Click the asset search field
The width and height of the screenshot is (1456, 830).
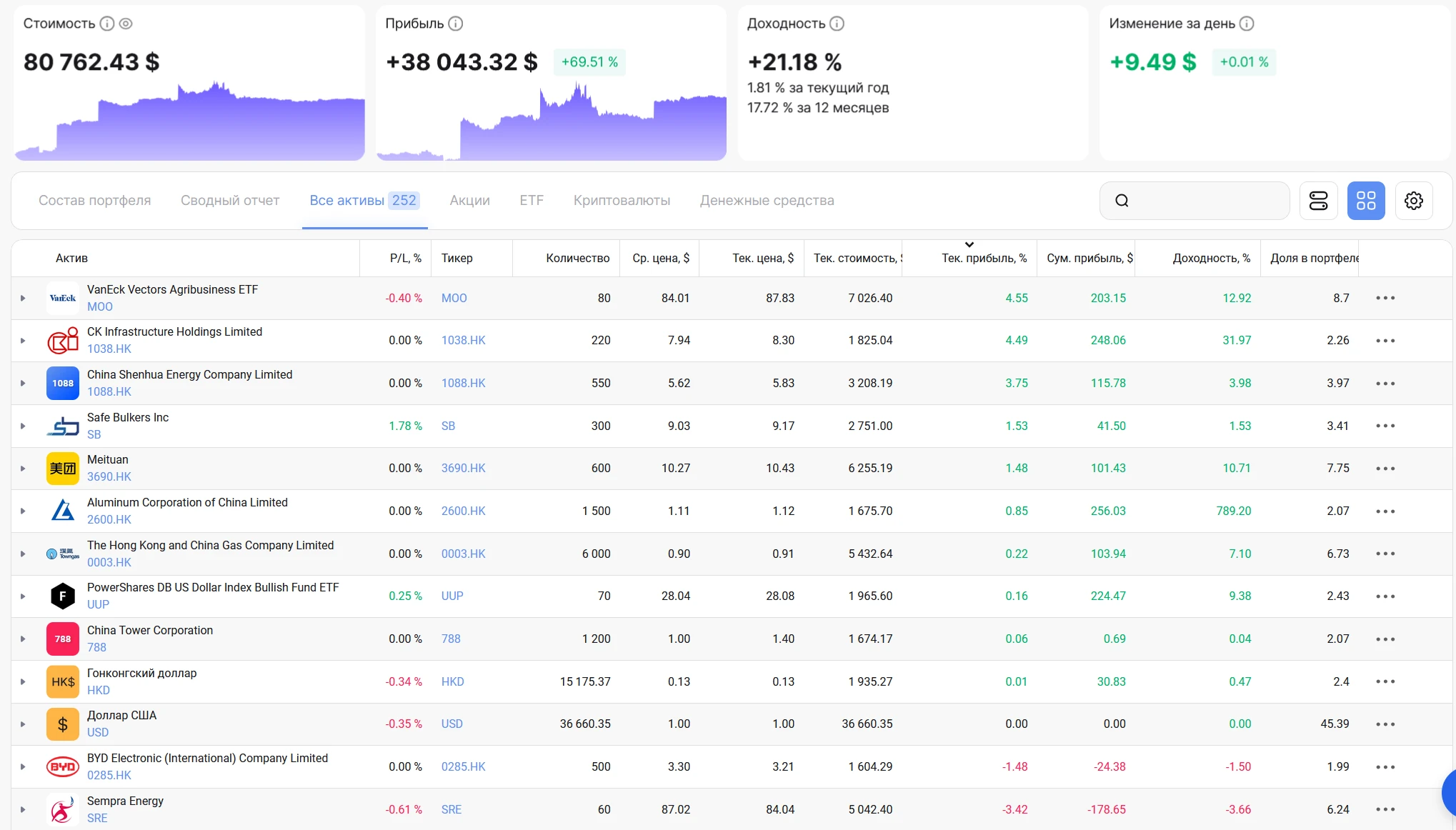[x=1195, y=201]
